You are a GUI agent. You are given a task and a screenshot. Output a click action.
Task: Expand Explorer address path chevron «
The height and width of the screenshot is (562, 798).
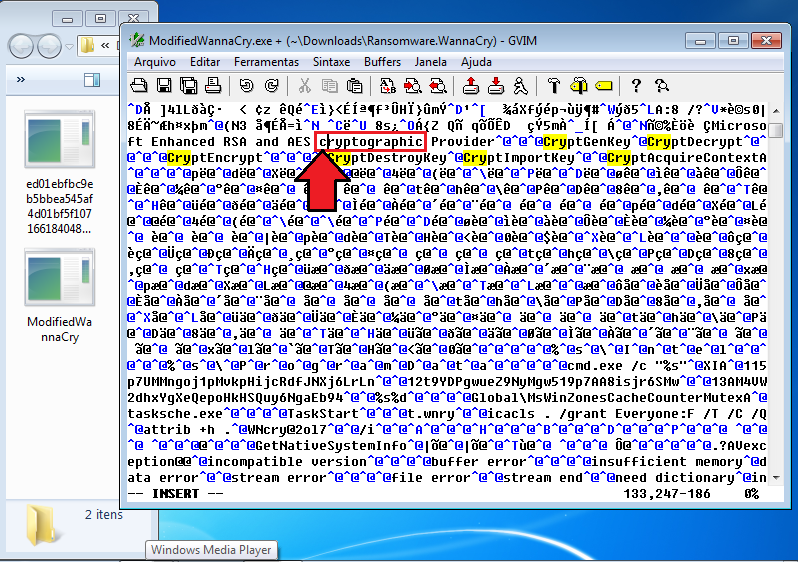tap(105, 46)
